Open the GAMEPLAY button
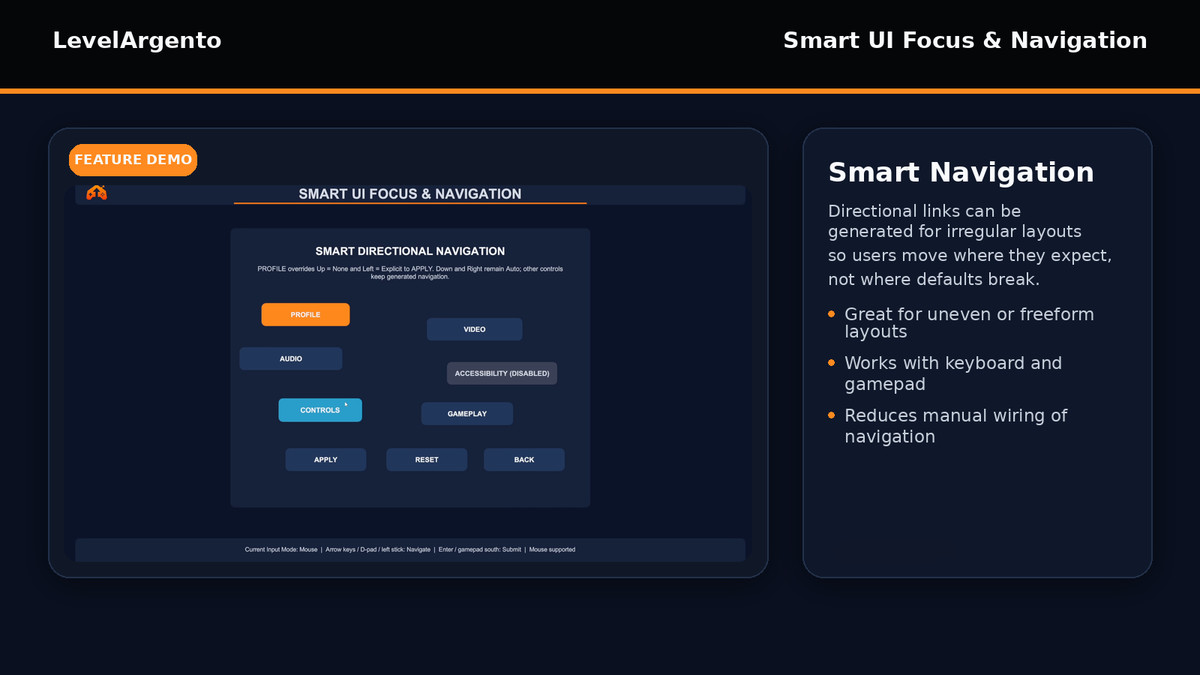The height and width of the screenshot is (675, 1200). point(467,414)
